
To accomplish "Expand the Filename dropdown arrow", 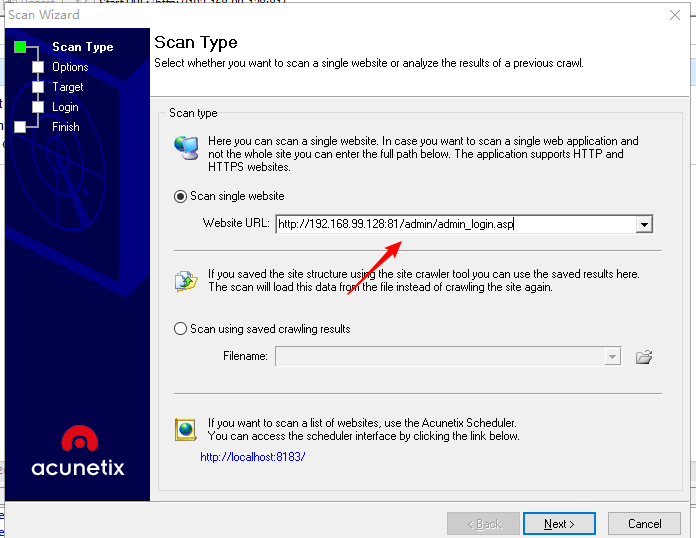I will coord(612,356).
